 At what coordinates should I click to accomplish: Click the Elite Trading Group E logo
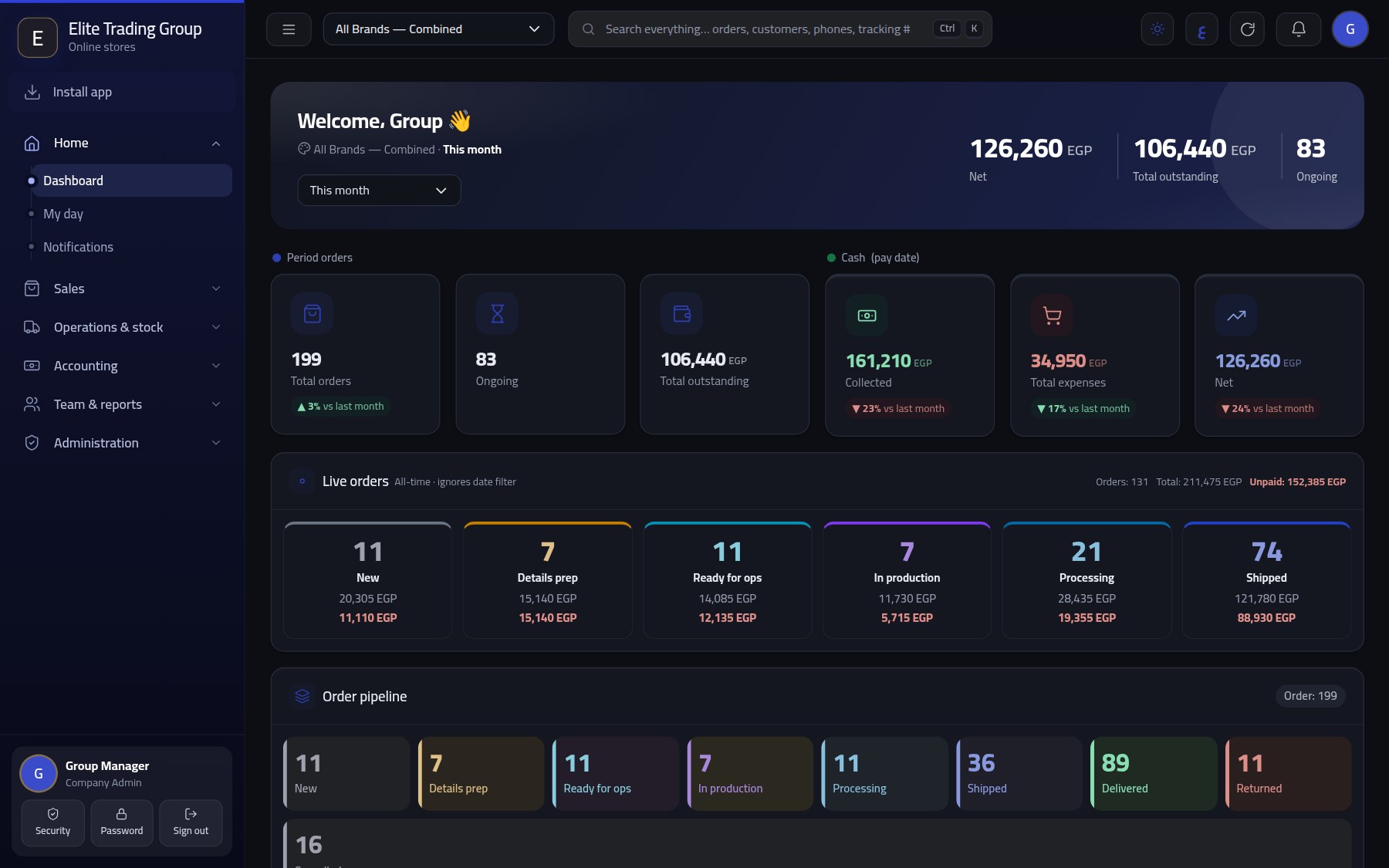click(x=37, y=38)
